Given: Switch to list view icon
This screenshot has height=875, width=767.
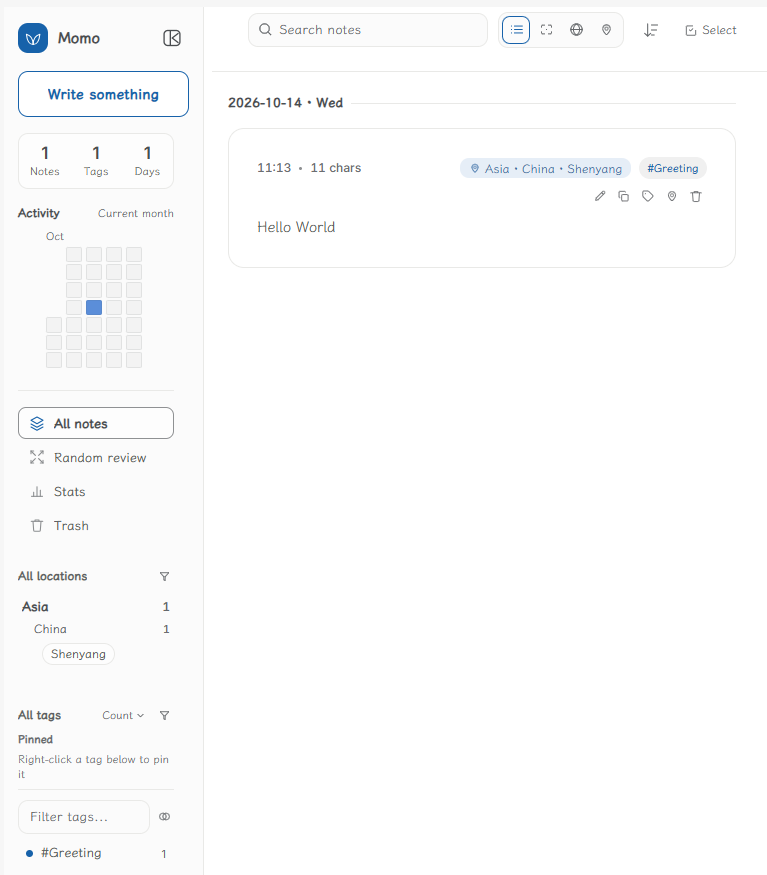Looking at the screenshot, I should click(x=516, y=30).
